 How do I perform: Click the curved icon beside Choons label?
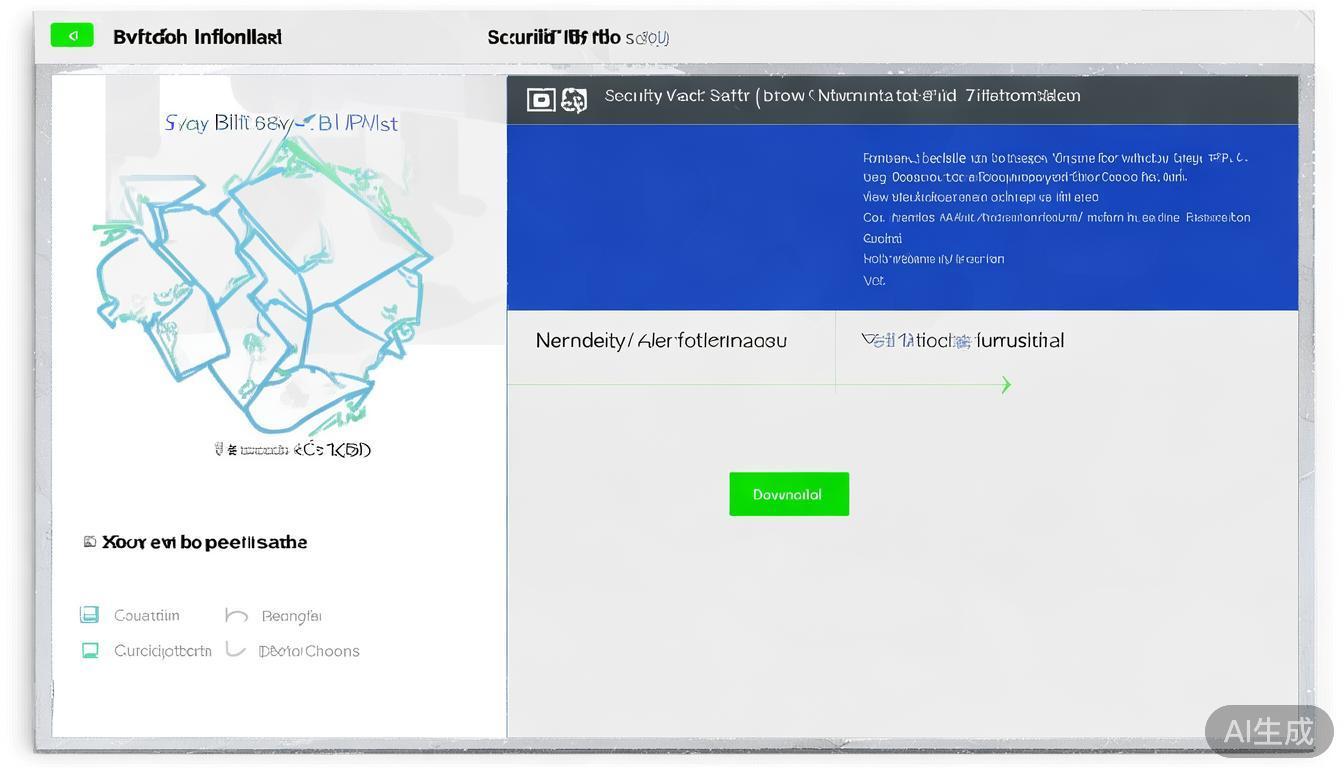pyautogui.click(x=235, y=650)
